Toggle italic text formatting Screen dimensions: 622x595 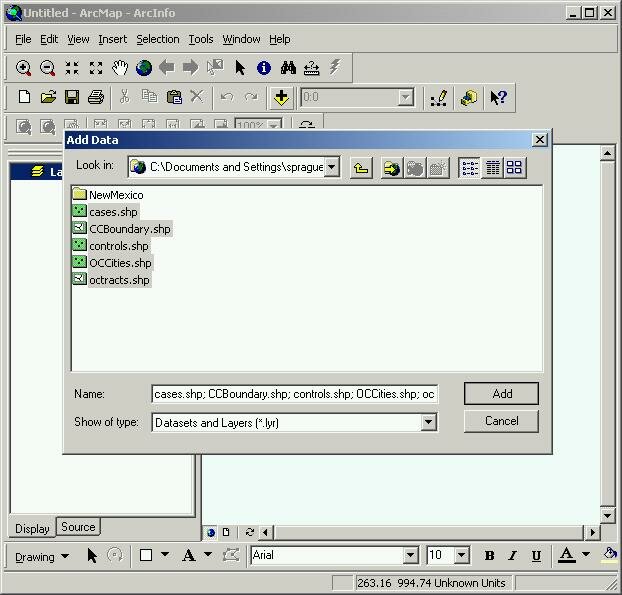(513, 555)
